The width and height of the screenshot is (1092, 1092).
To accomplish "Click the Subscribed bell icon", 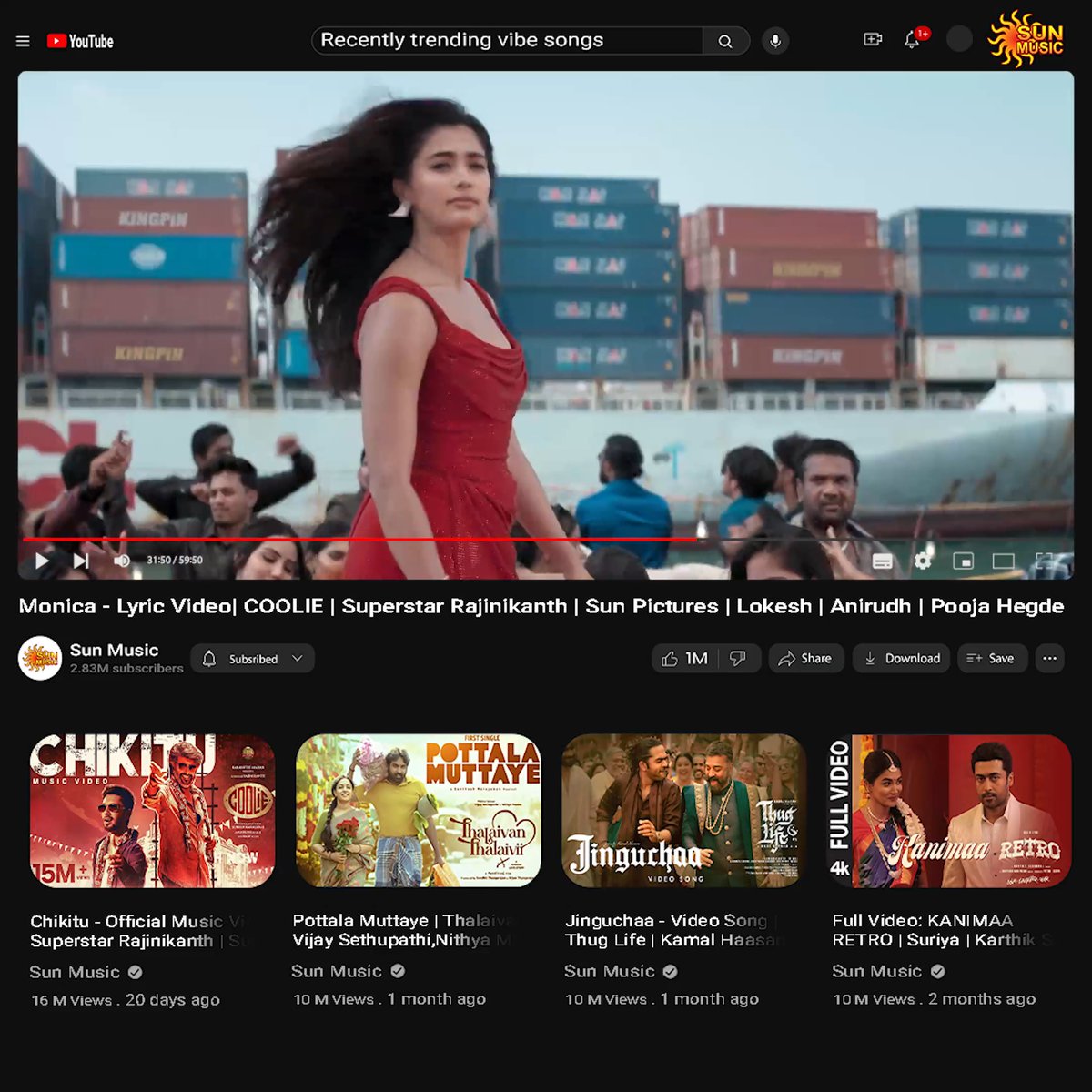I will point(209,658).
